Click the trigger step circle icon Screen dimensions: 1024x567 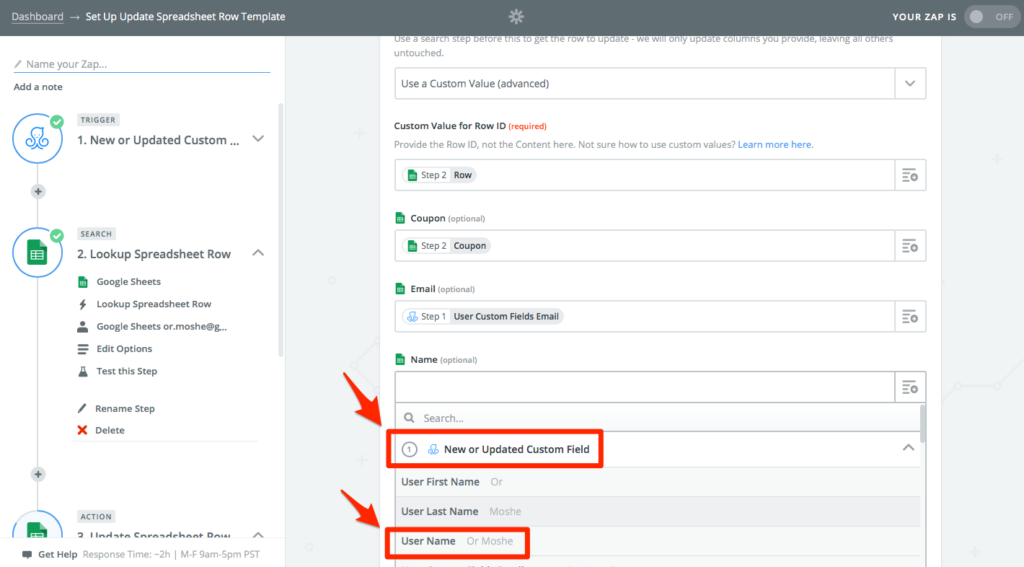[x=38, y=139]
